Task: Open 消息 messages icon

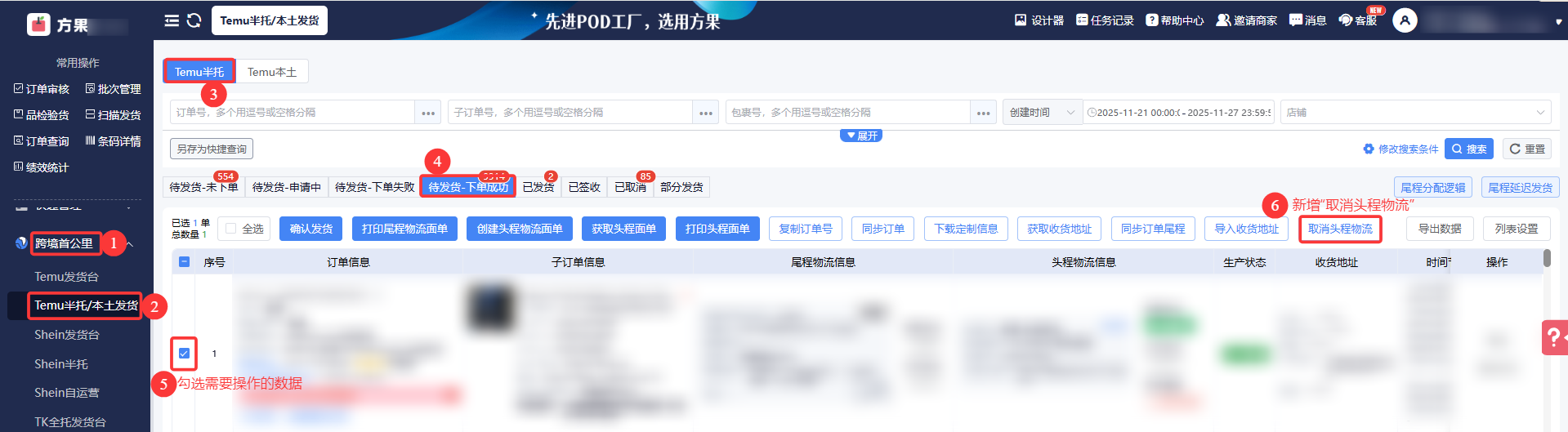Action: 1296,20
